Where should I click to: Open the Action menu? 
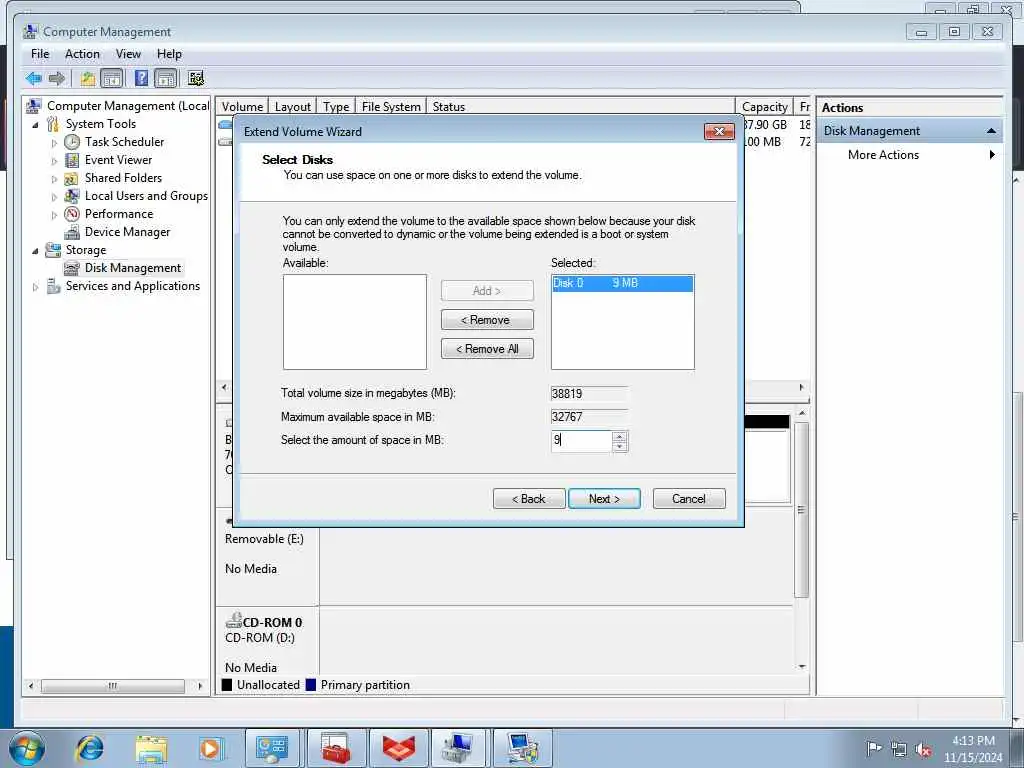point(82,54)
